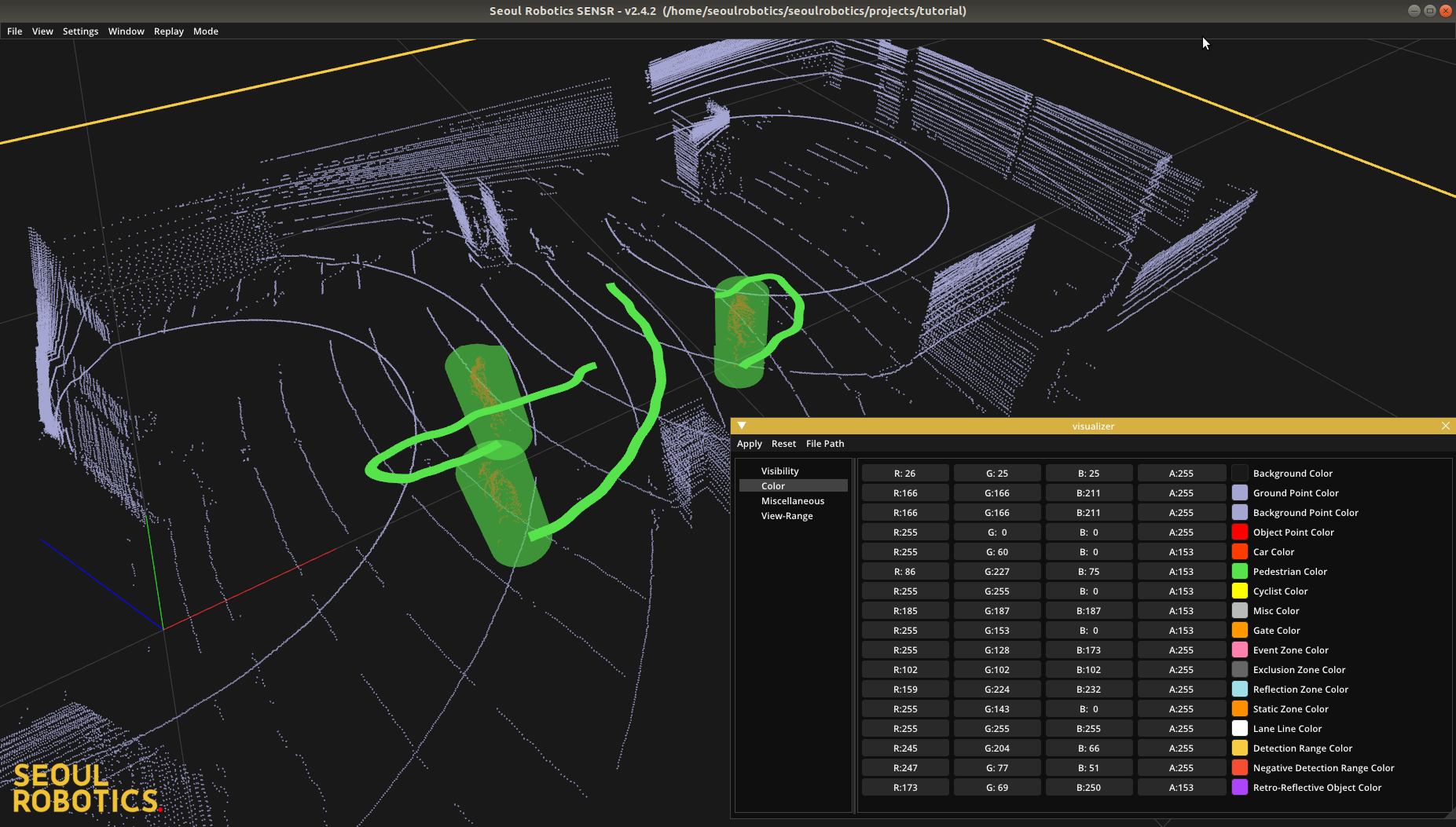The image size is (1456, 827).
Task: Maximize the SENSR application window
Action: (1430, 11)
